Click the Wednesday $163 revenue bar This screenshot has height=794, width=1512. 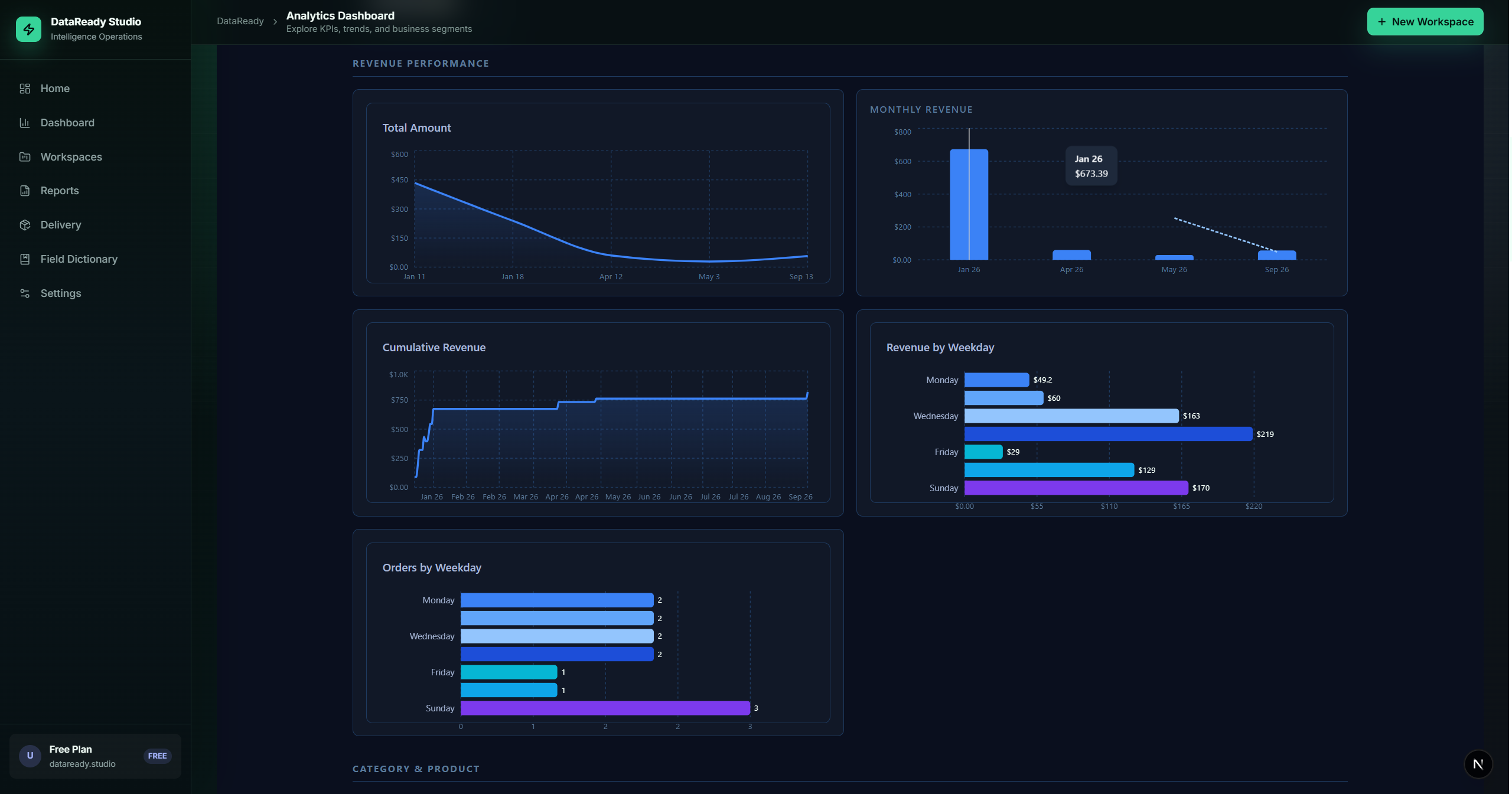coord(1072,416)
